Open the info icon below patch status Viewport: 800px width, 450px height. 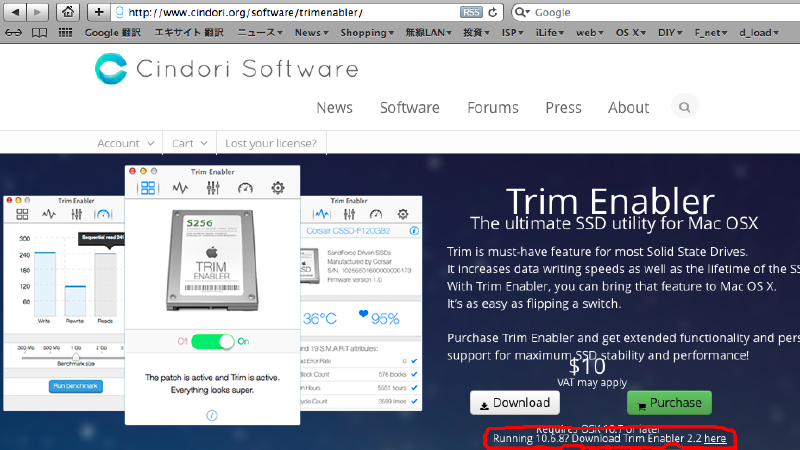click(x=212, y=415)
